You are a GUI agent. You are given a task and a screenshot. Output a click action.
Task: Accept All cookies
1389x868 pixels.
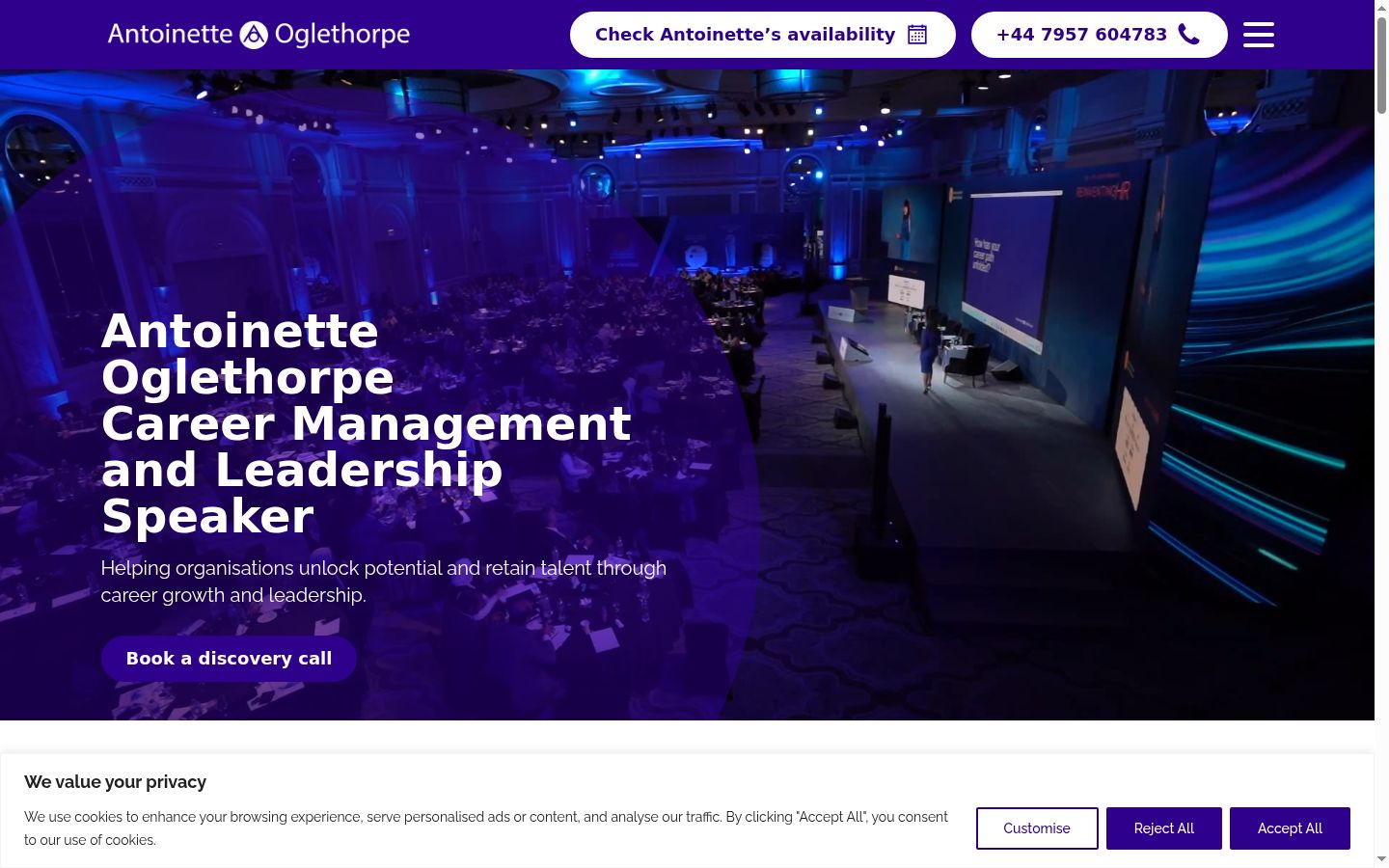pyautogui.click(x=1290, y=828)
